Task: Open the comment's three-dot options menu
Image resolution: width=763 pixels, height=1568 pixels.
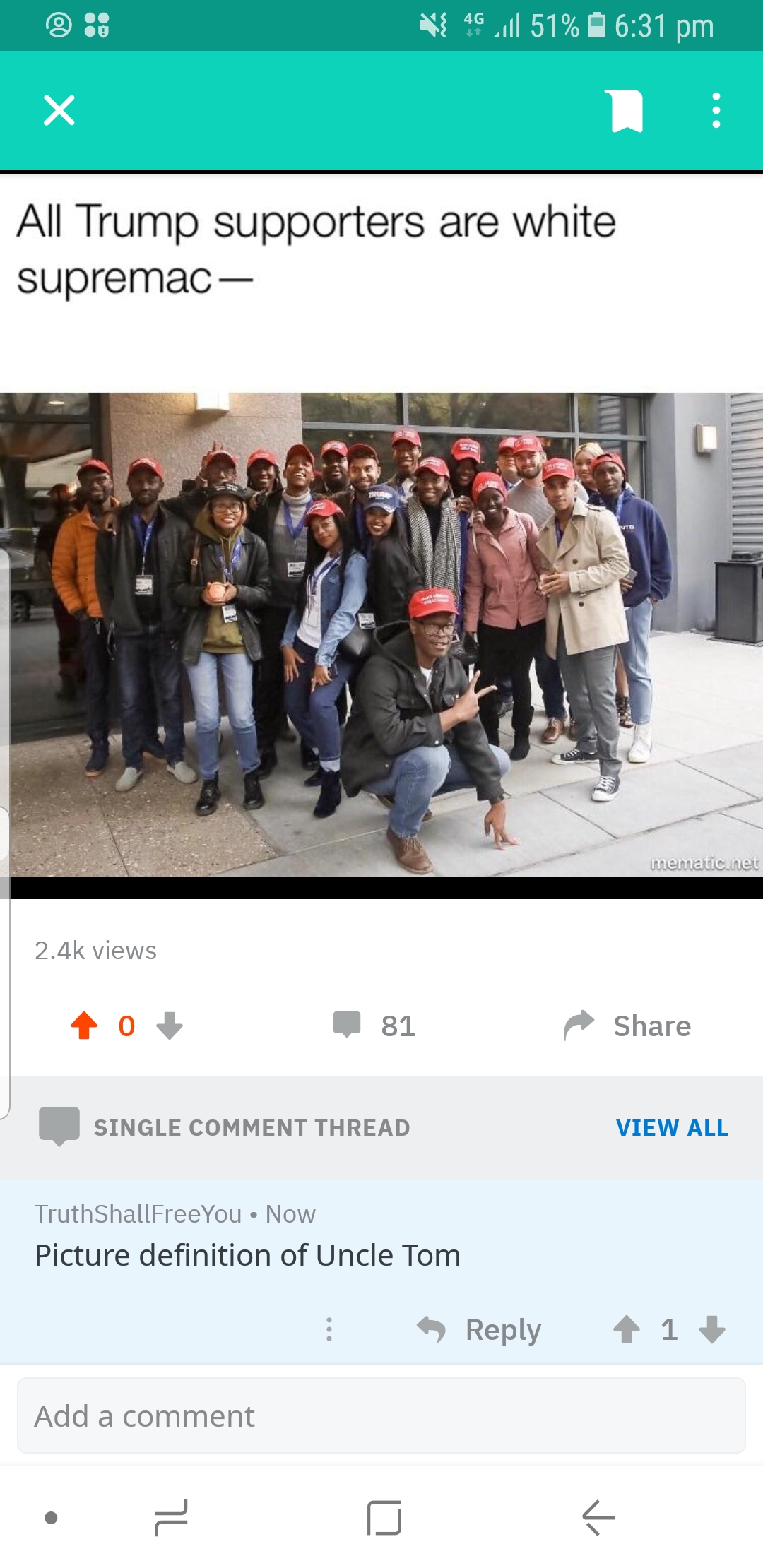Action: [x=329, y=1329]
